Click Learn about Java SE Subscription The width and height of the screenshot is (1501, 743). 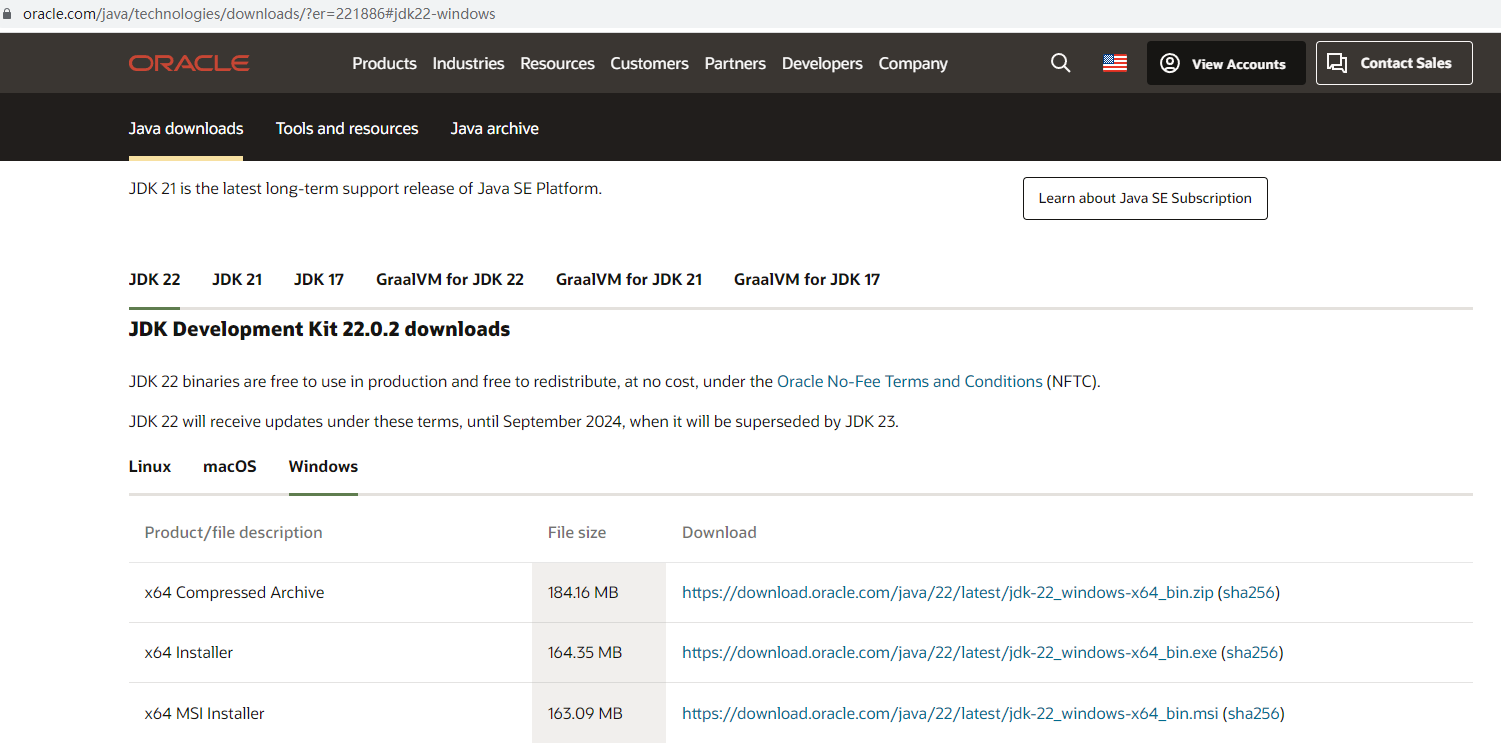click(x=1144, y=198)
